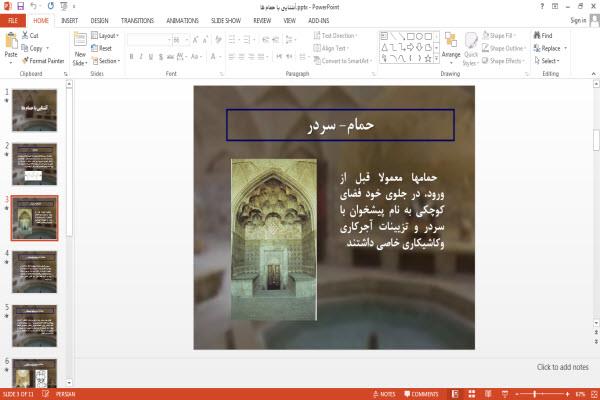Screen dimensions: 600x400
Task: Decrease font size with smaller A icon
Action: pyautogui.click(x=205, y=40)
